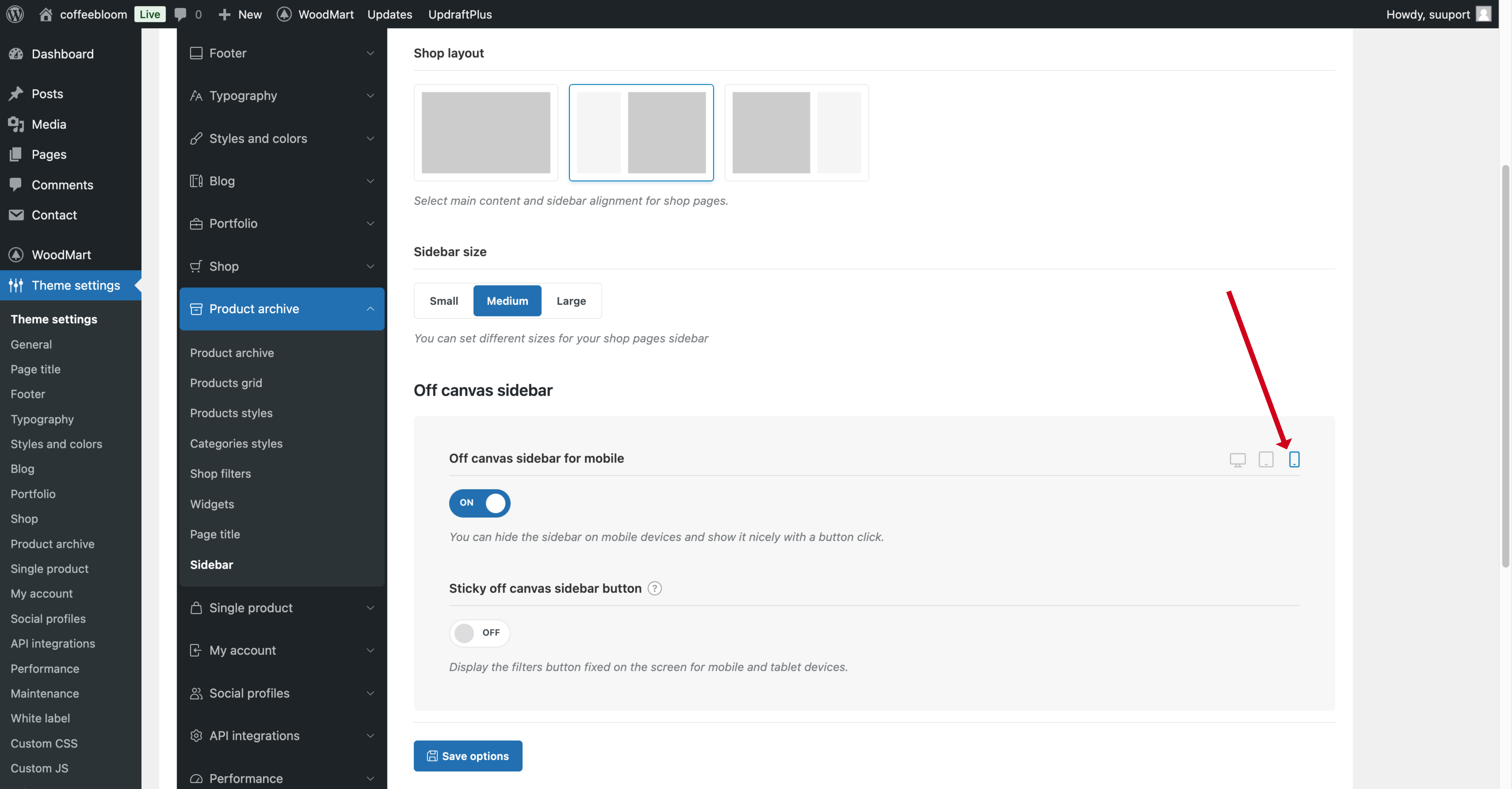
Task: Click the Save options button
Action: pos(468,756)
